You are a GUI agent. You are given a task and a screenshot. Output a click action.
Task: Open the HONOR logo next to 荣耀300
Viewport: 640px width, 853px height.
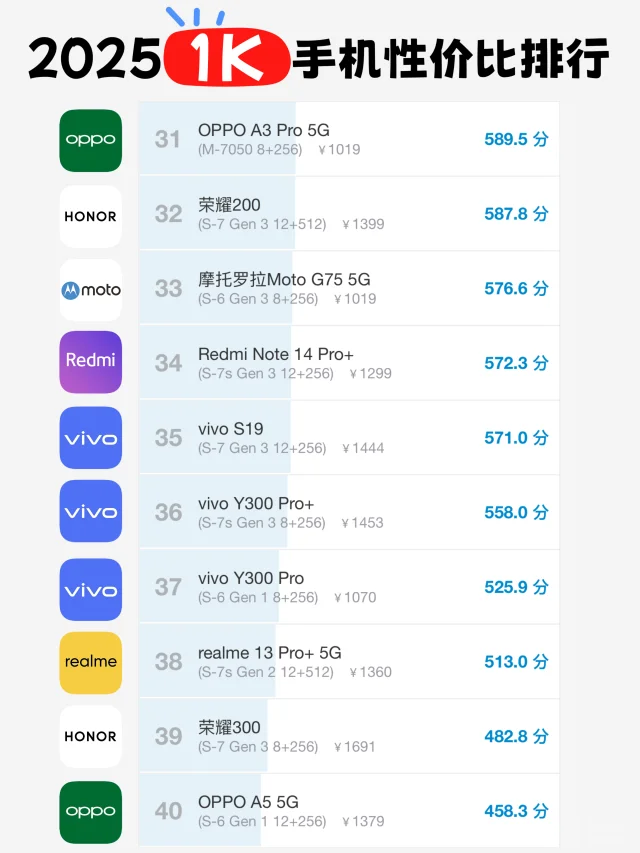(90, 737)
